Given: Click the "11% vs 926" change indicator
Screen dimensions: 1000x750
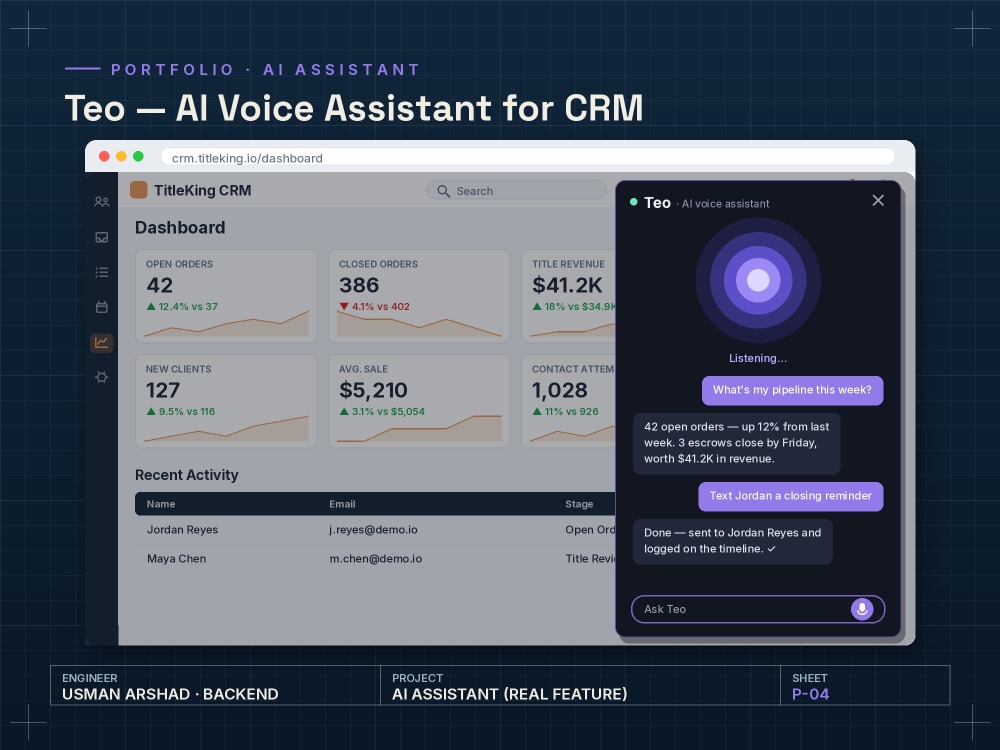Looking at the screenshot, I should point(565,412).
